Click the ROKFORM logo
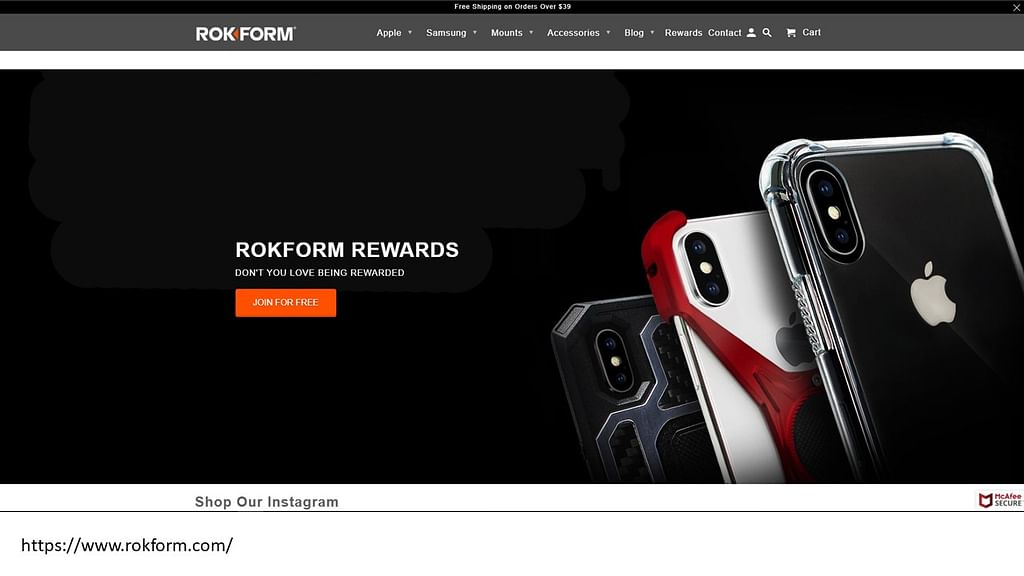The image size is (1024, 576). click(x=246, y=33)
